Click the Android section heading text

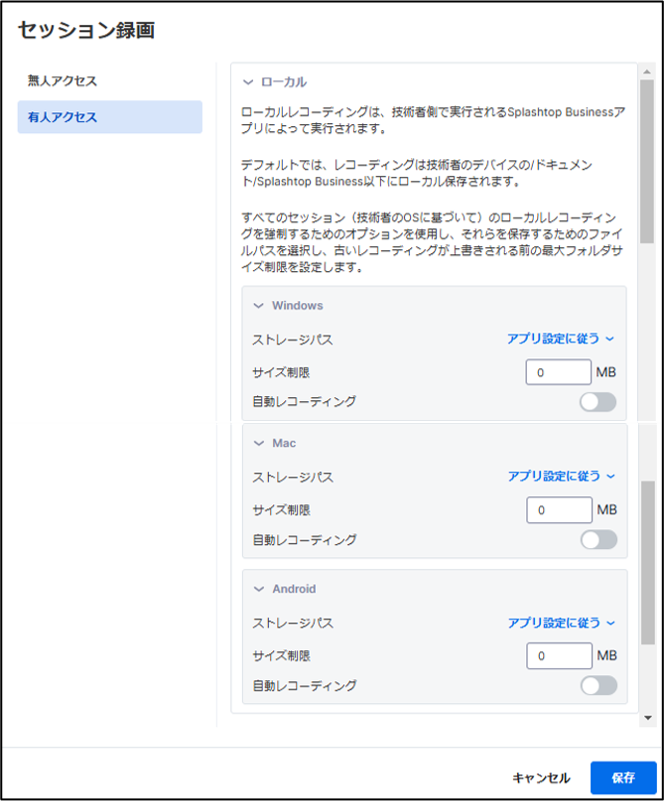tap(294, 589)
